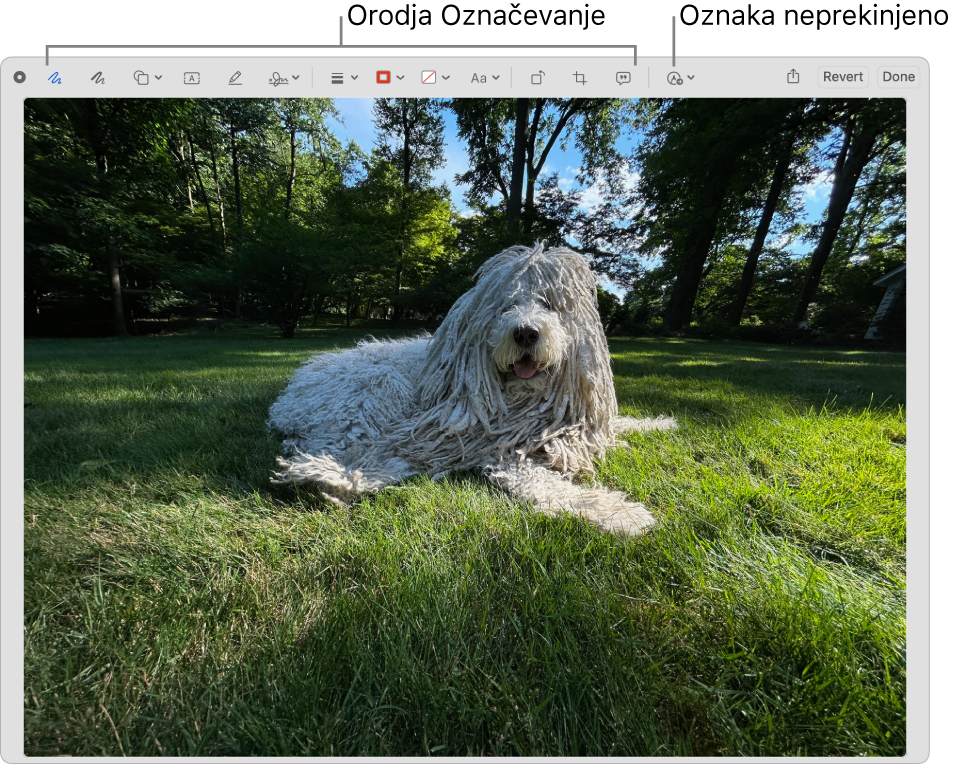Select the Draw tool
Viewport: 968px width, 766px height.
98,78
